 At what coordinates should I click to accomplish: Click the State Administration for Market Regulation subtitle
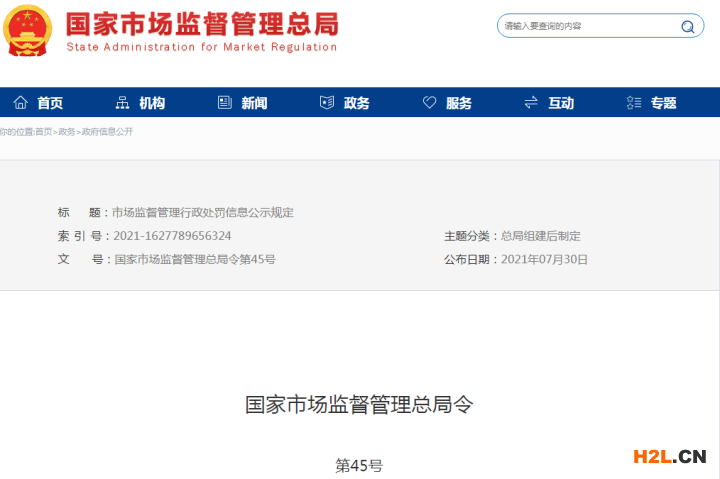tap(201, 47)
